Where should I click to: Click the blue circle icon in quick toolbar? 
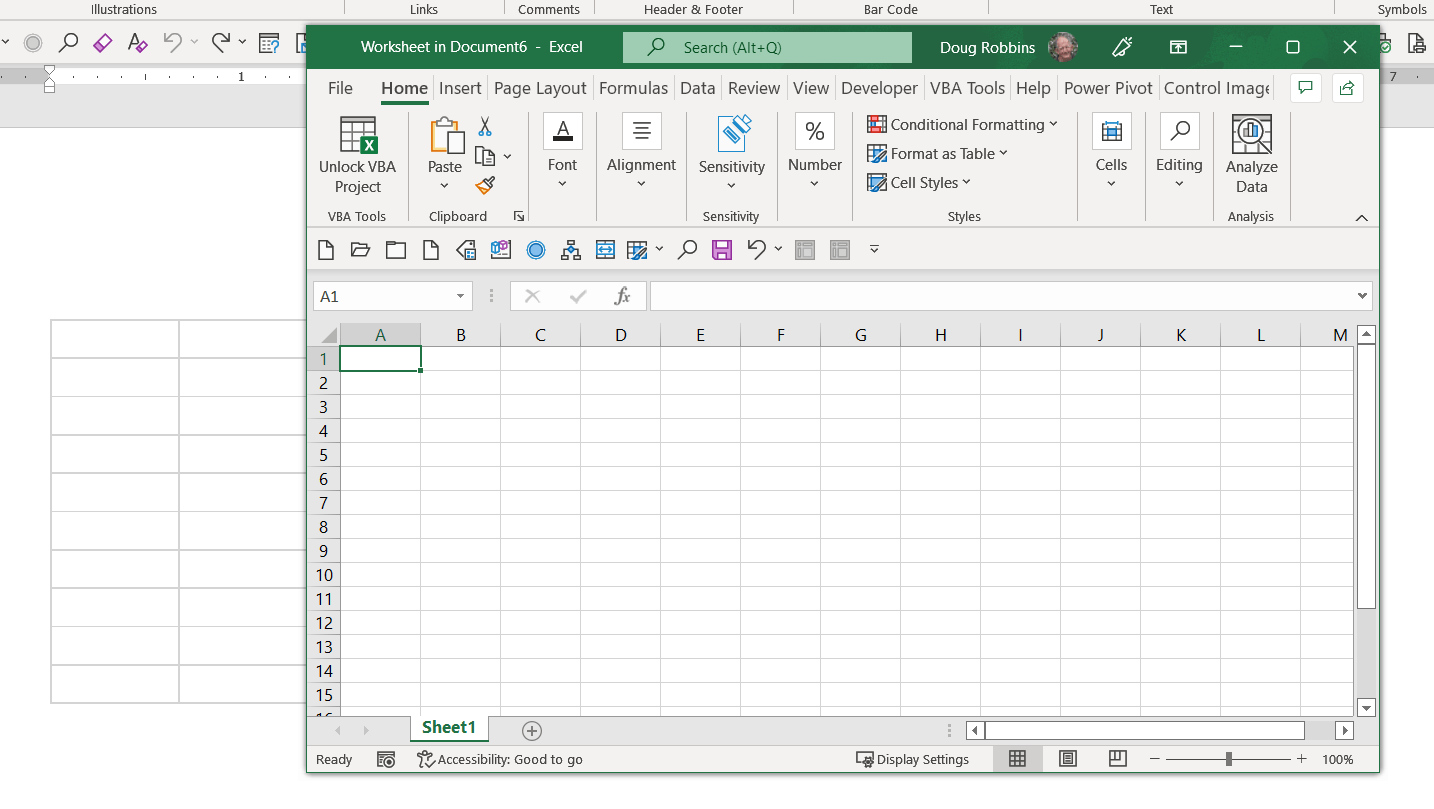click(x=536, y=250)
